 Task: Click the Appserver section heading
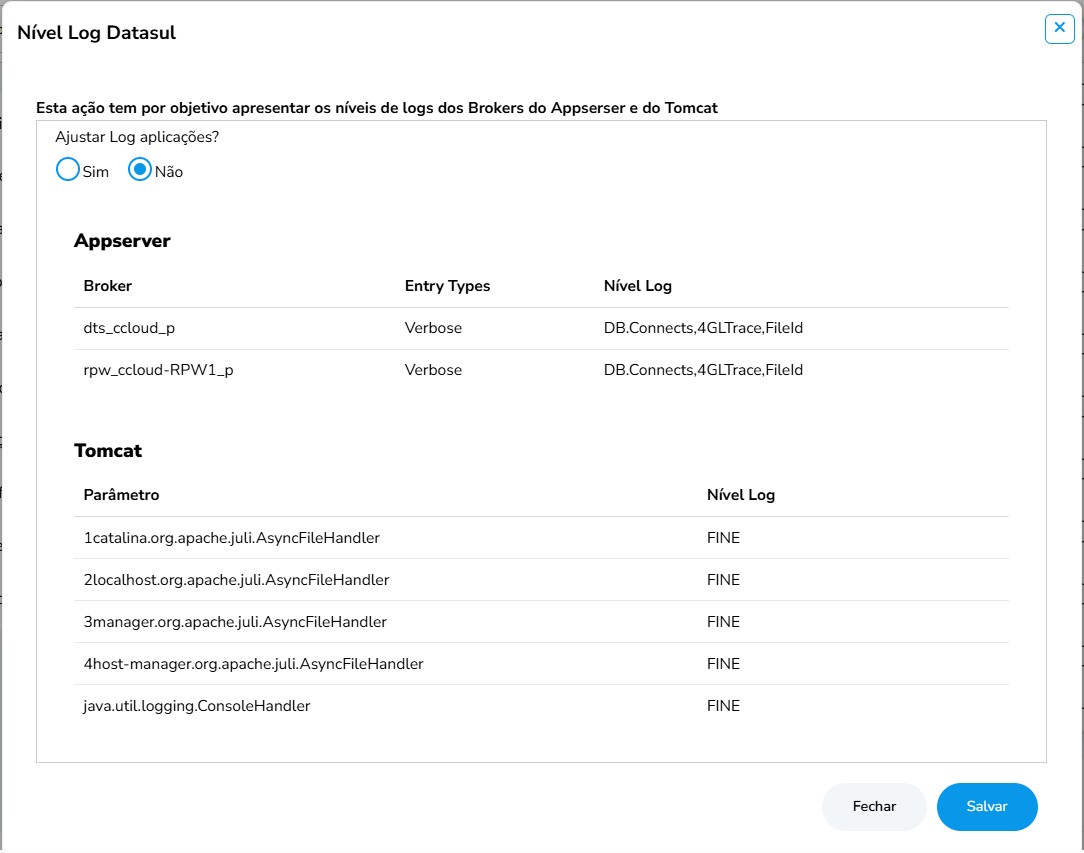coord(122,241)
